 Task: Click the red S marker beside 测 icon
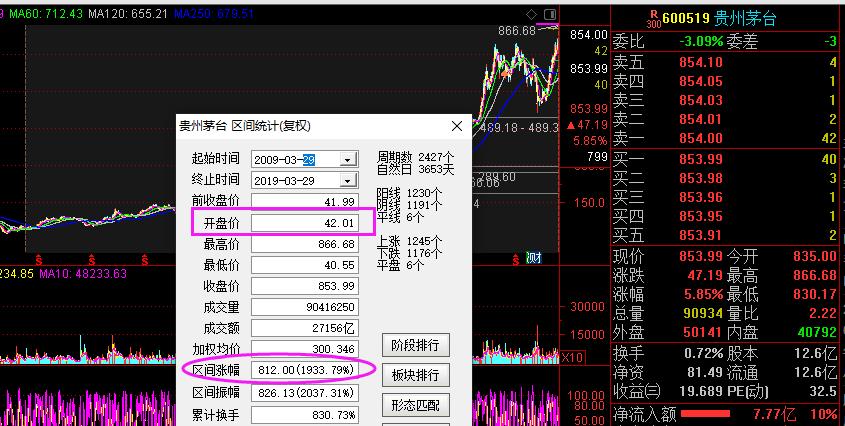coord(514,260)
